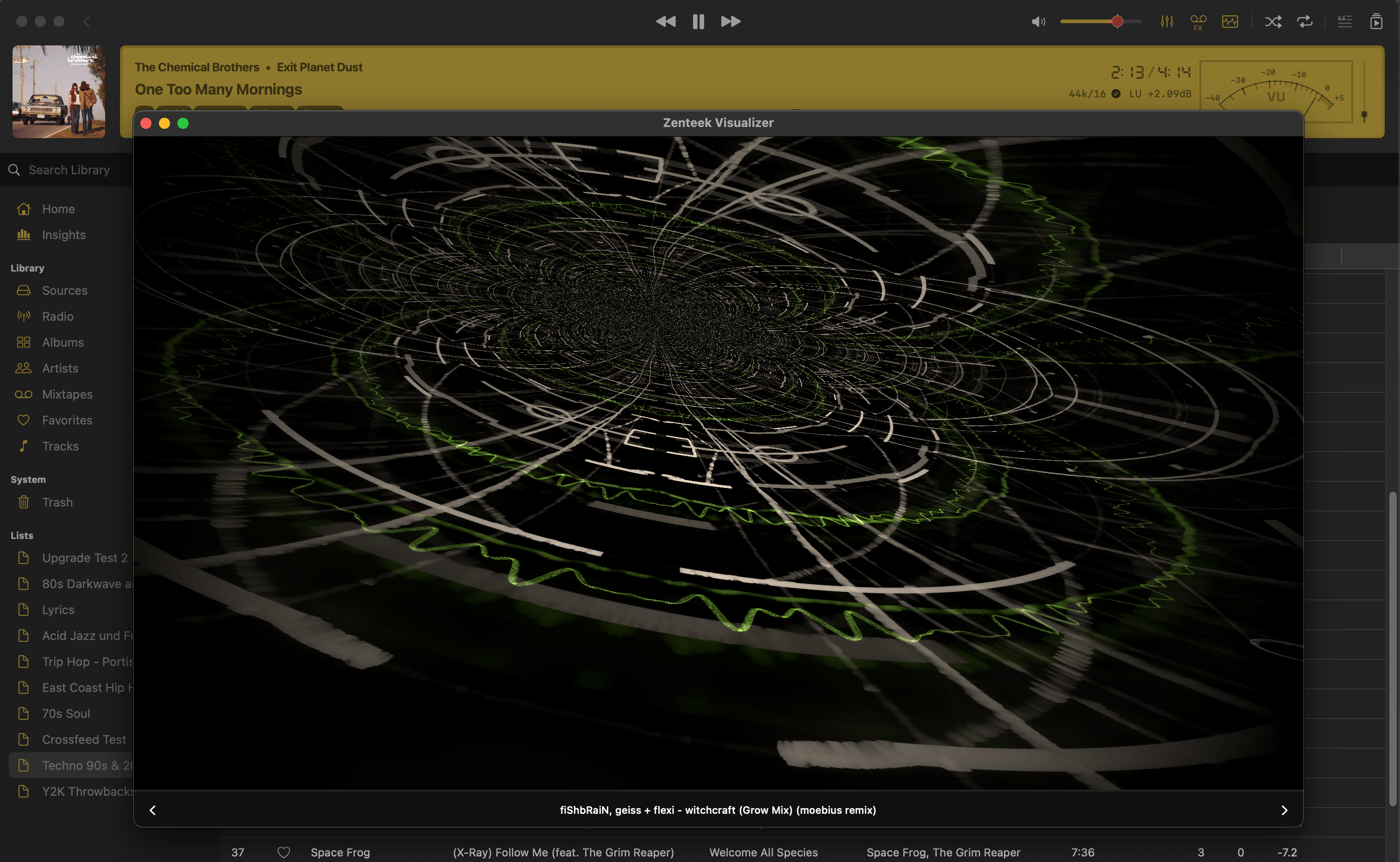Mute audio via the speaker icon
The width and height of the screenshot is (1400, 862).
pos(1038,22)
